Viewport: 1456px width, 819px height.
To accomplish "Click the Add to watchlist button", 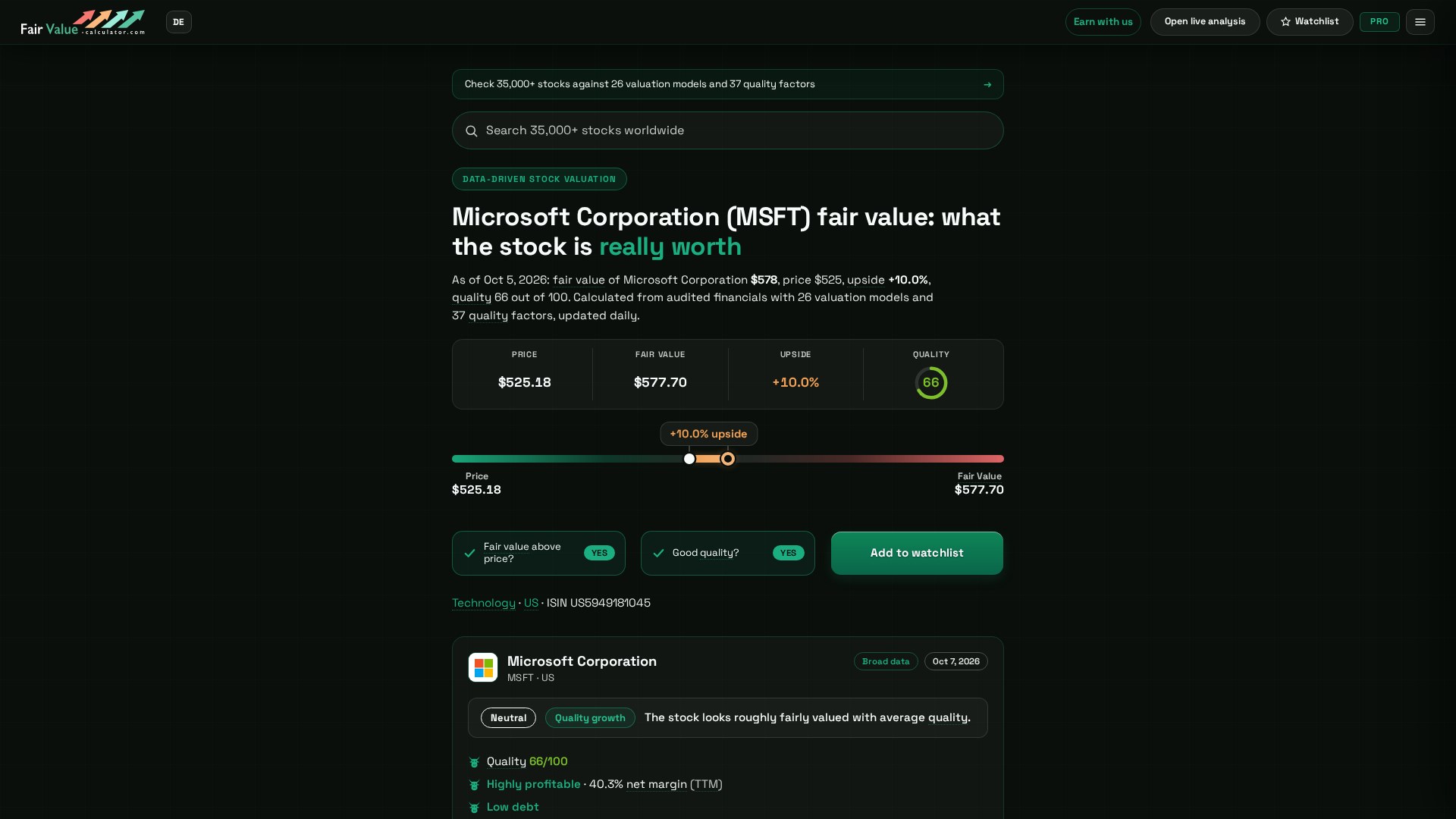I will (x=917, y=553).
